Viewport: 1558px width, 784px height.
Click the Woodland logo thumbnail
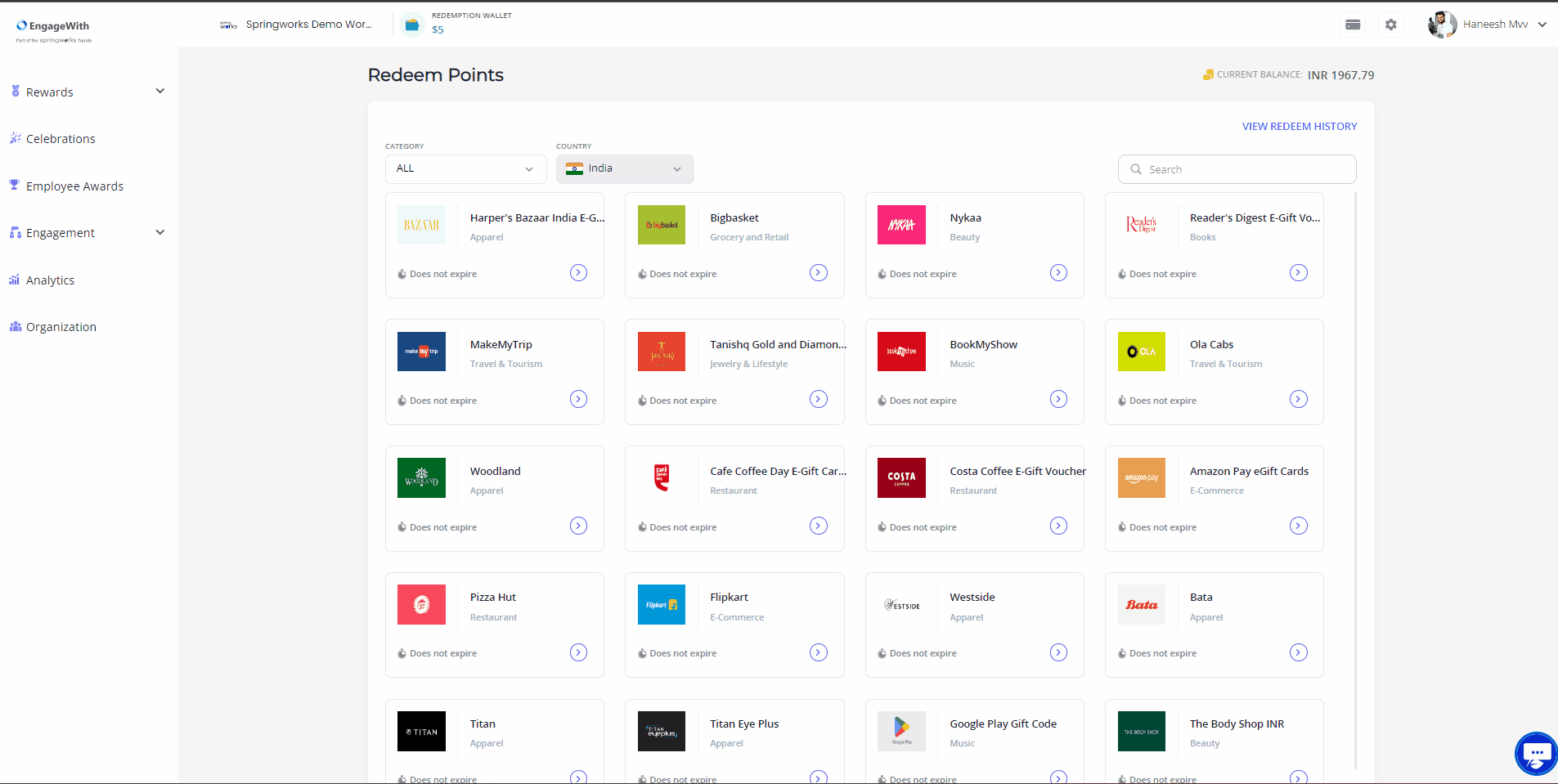[421, 478]
